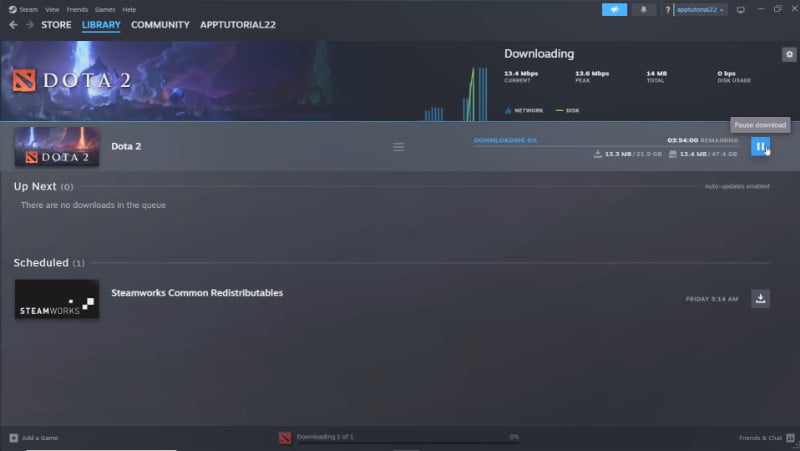This screenshot has width=800, height=451.
Task: Click 'There are no downloads in the queue'
Action: coord(93,205)
